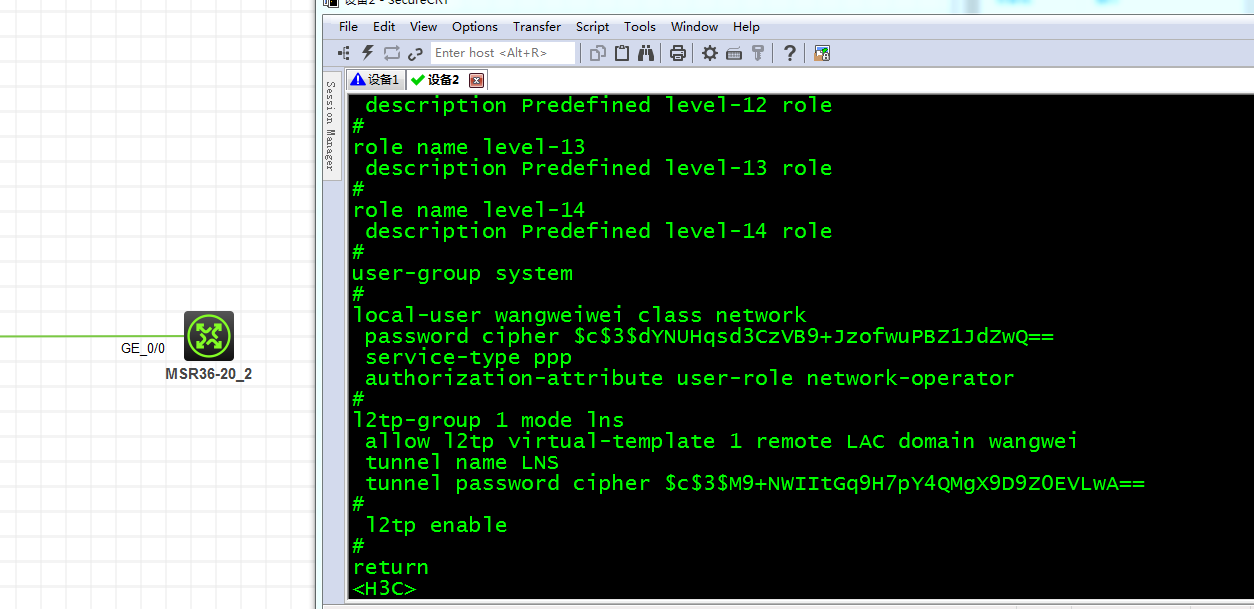Screen dimensions: 1254x609
Task: Switch to the 设备1 tab
Action: [x=376, y=80]
